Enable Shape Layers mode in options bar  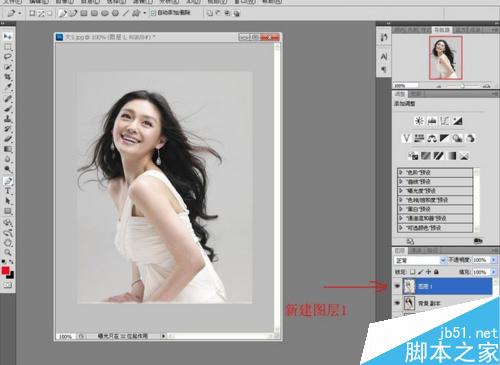(x=32, y=13)
